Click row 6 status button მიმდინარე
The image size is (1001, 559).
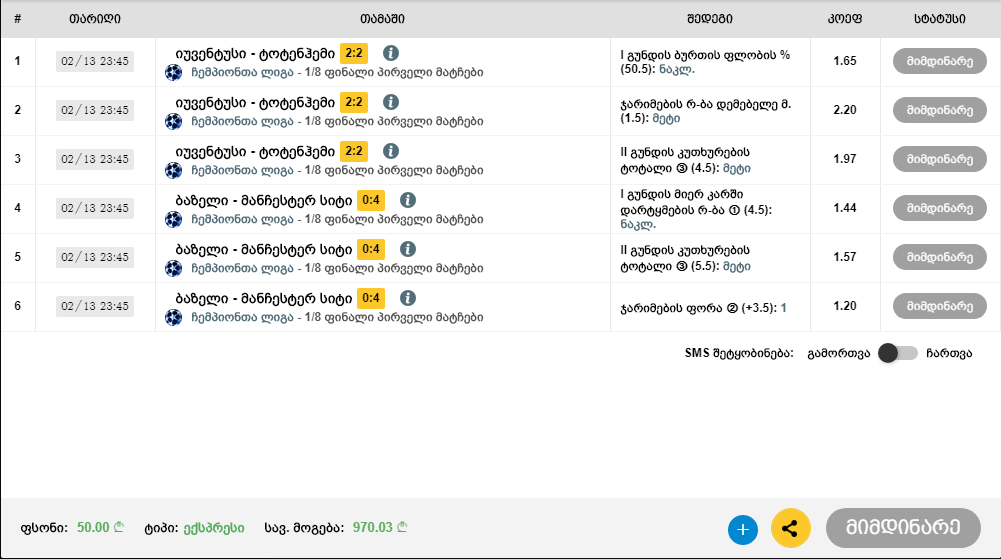click(x=940, y=306)
